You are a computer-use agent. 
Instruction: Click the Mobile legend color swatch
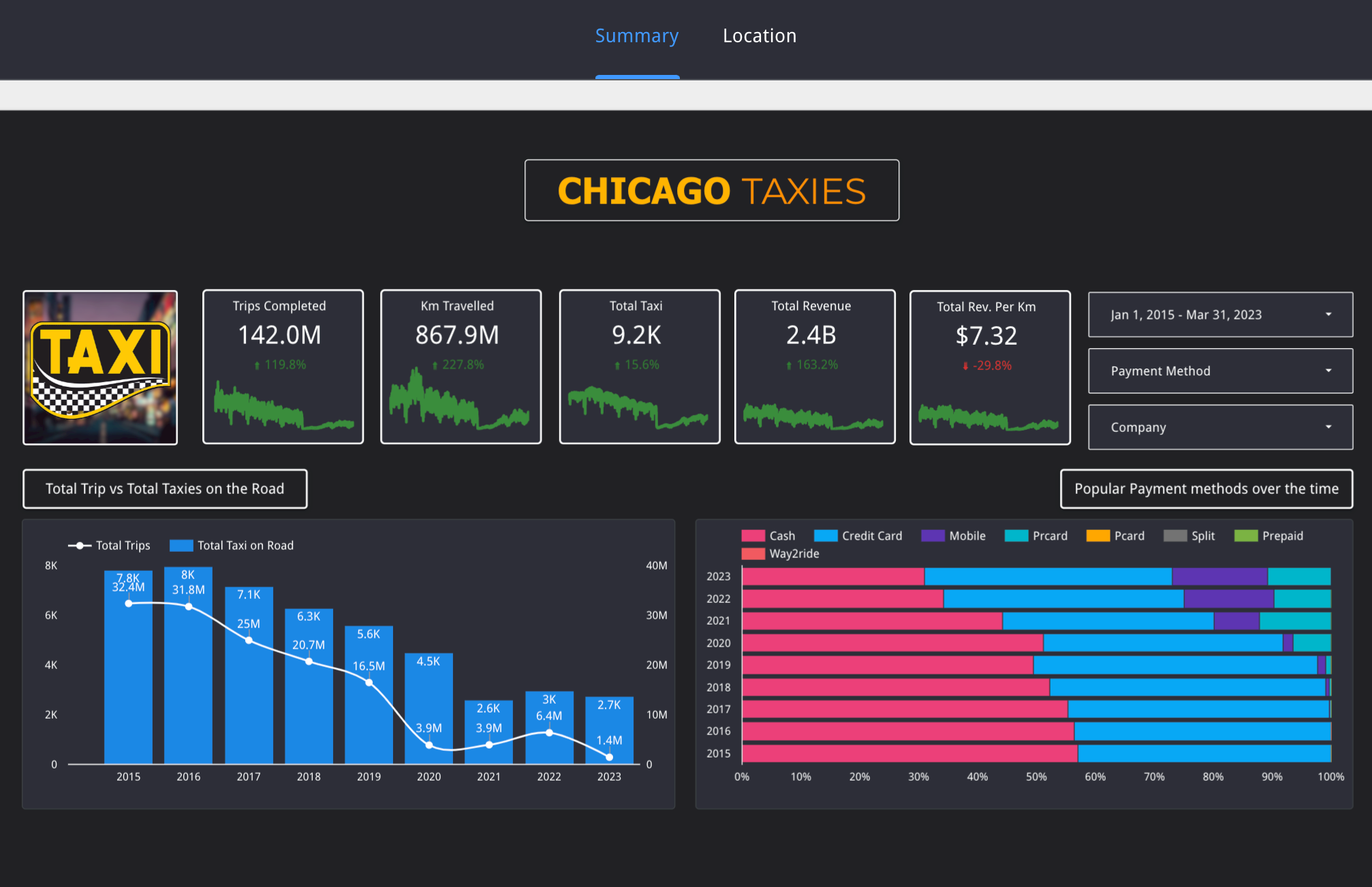pyautogui.click(x=933, y=536)
